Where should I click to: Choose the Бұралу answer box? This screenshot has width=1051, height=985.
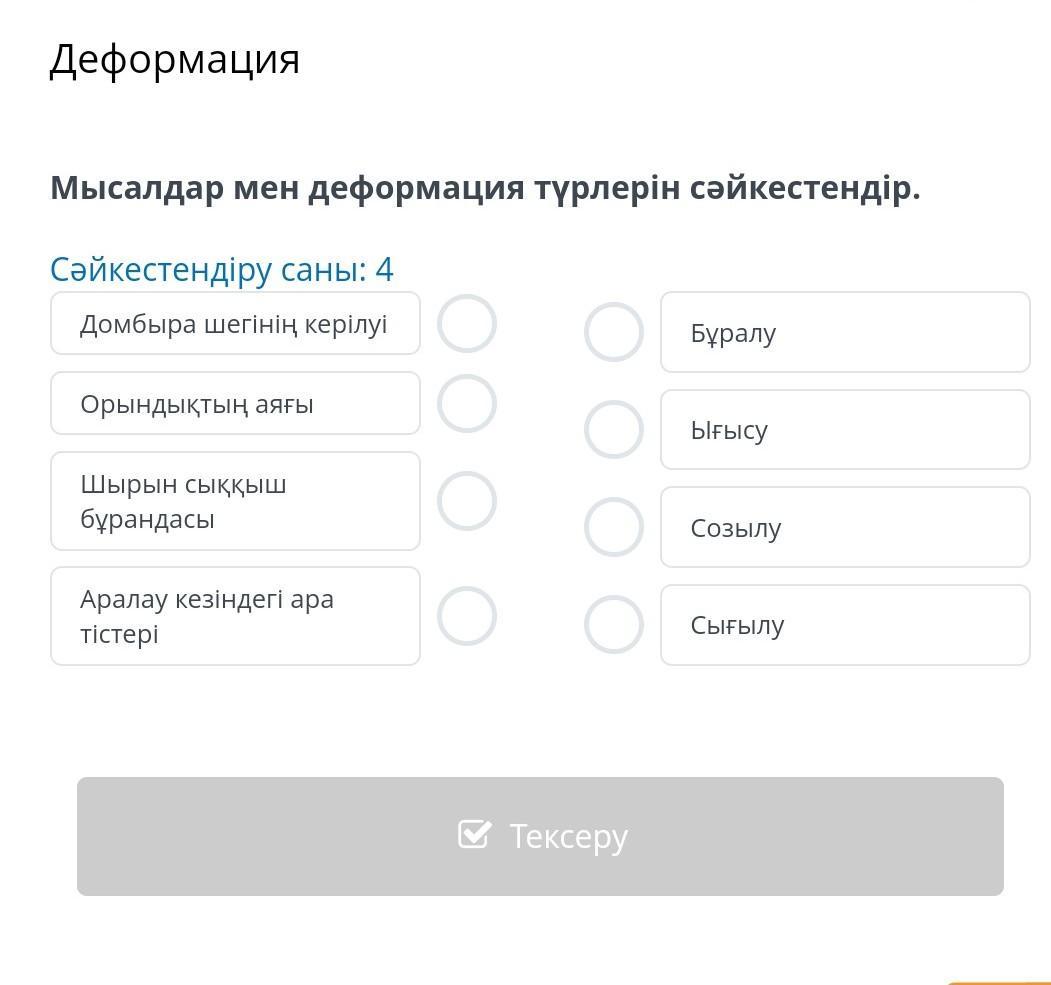(845, 332)
